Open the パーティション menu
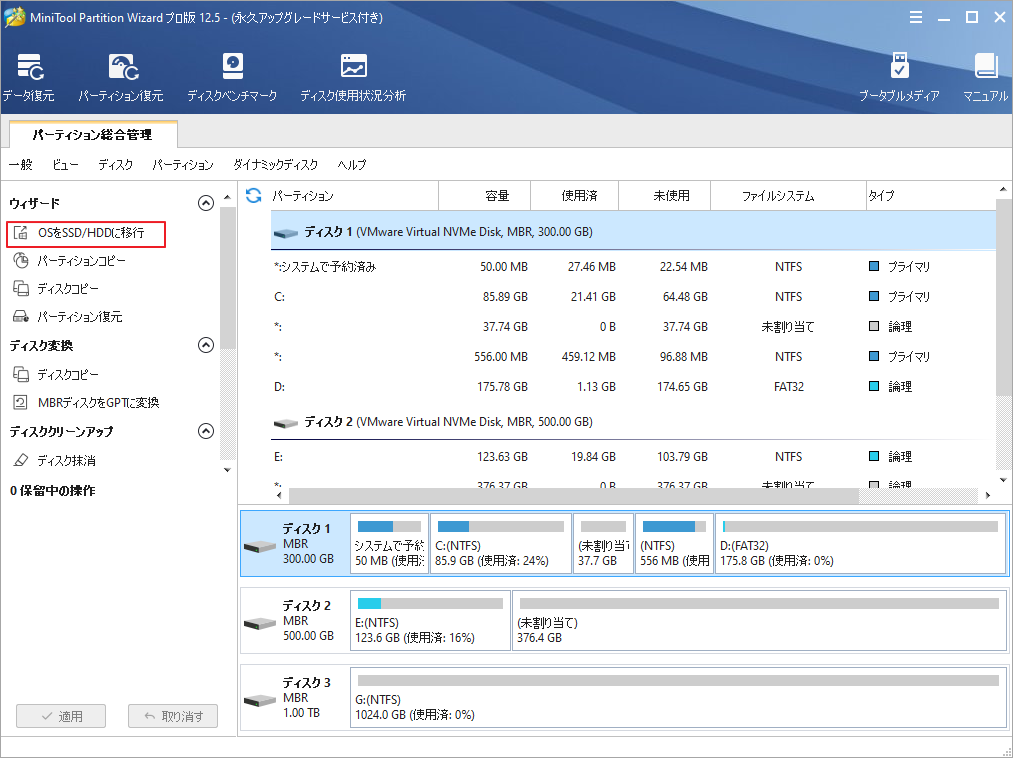Image resolution: width=1013 pixels, height=758 pixels. [183, 165]
